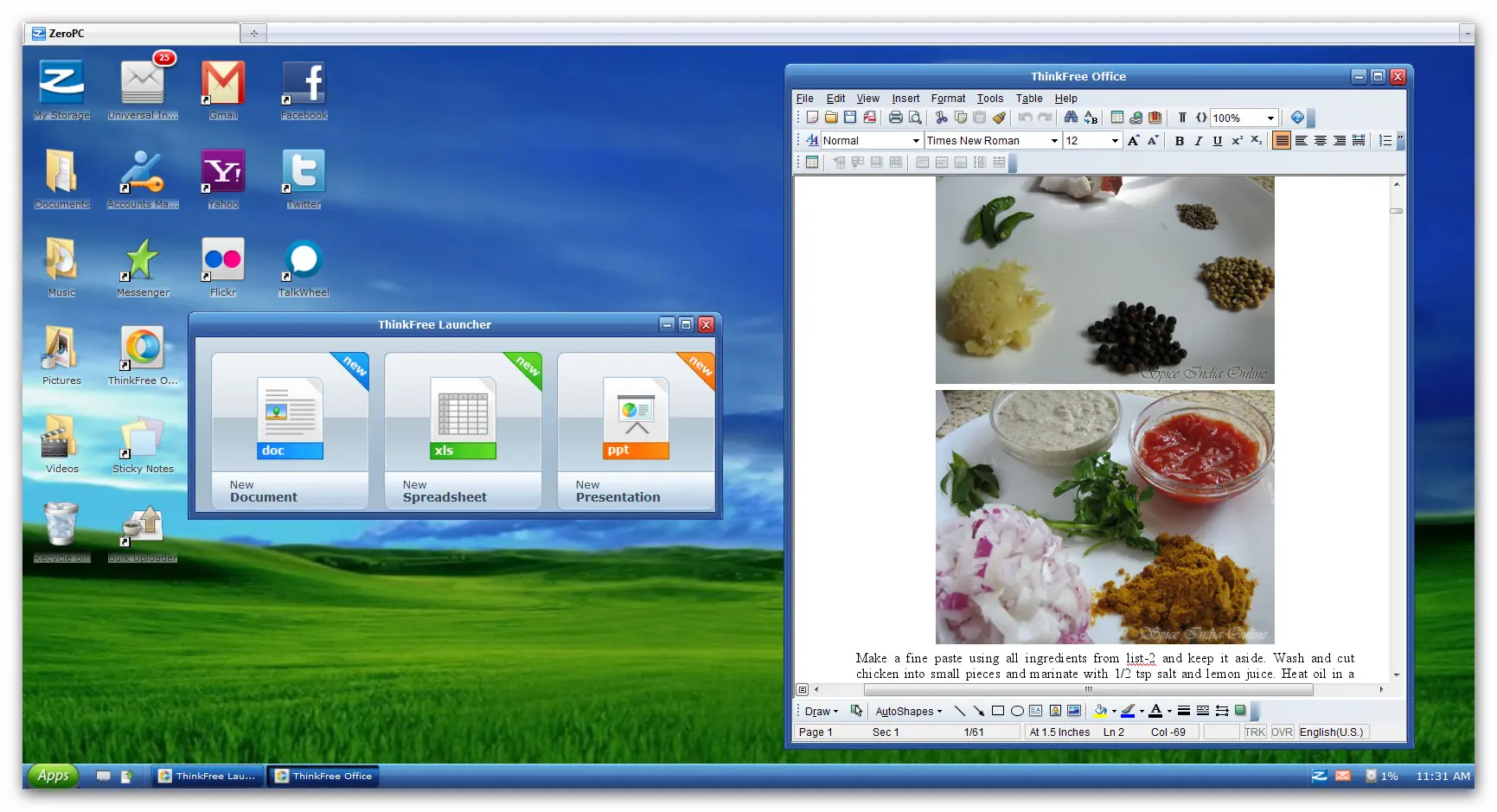This screenshot has height=812, width=1497.
Task: Open the 100% zoom dropdown
Action: [1270, 118]
